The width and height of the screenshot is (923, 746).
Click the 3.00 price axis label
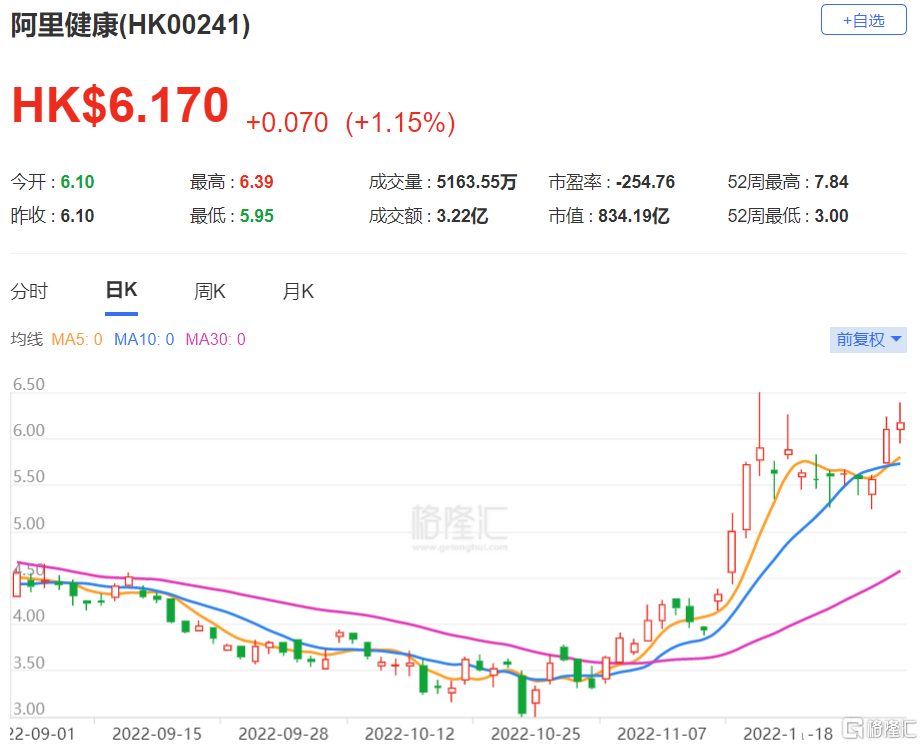point(29,709)
